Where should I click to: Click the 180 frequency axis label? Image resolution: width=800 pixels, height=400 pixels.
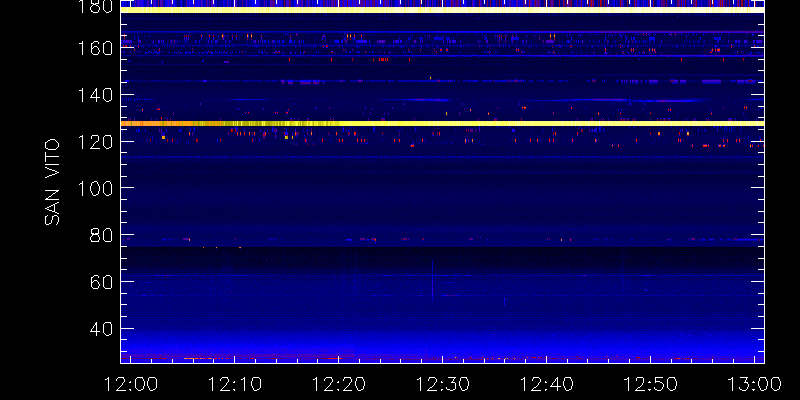pos(94,6)
